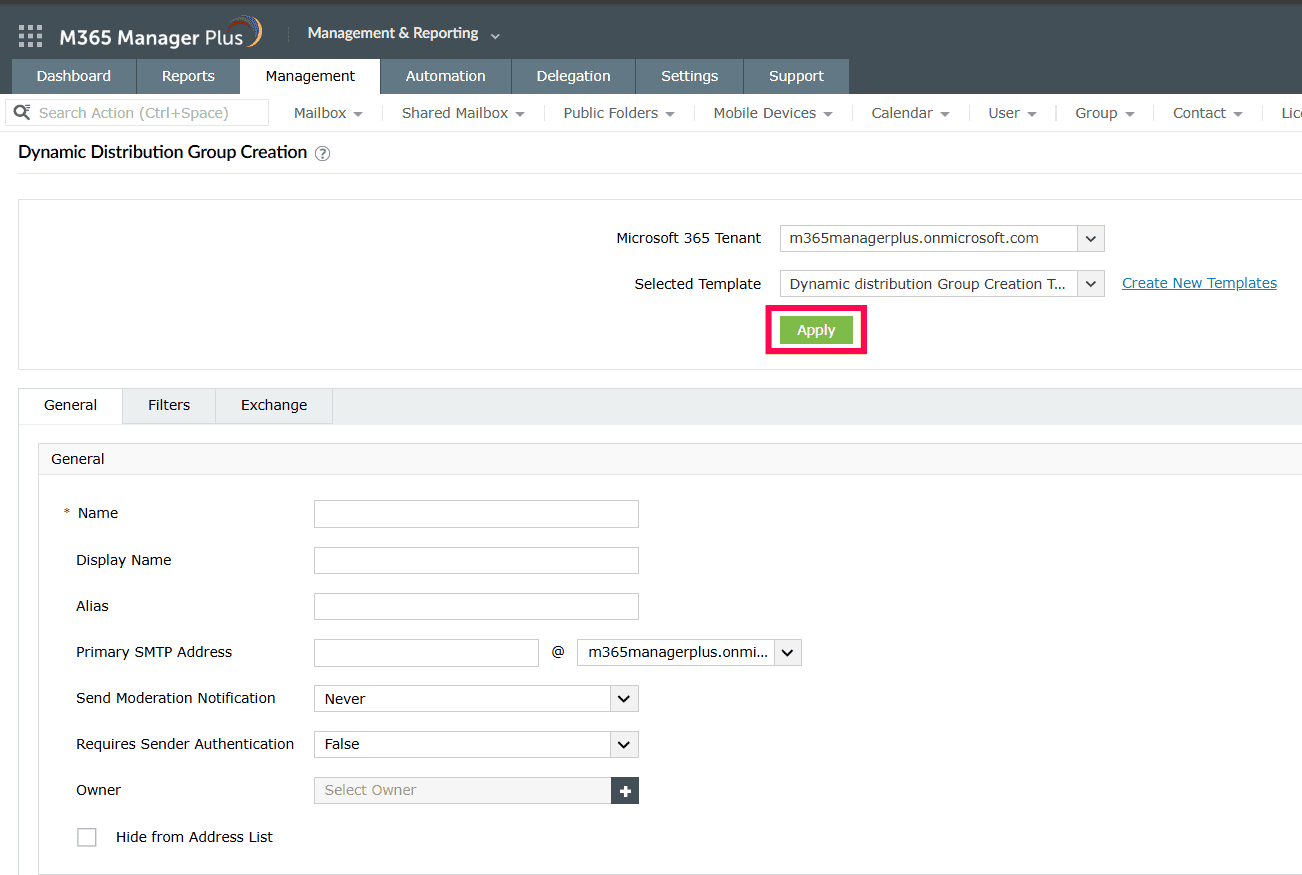The height and width of the screenshot is (875, 1302).
Task: Open Send Moderation Notification dropdown
Action: tap(476, 699)
